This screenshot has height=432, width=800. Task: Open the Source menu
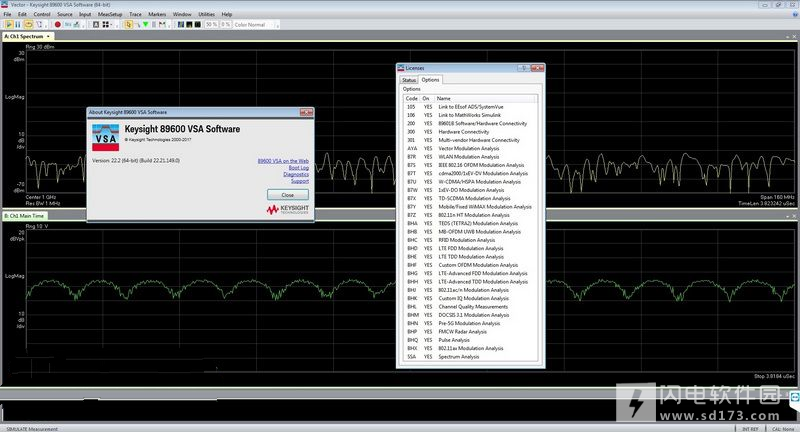[x=65, y=14]
